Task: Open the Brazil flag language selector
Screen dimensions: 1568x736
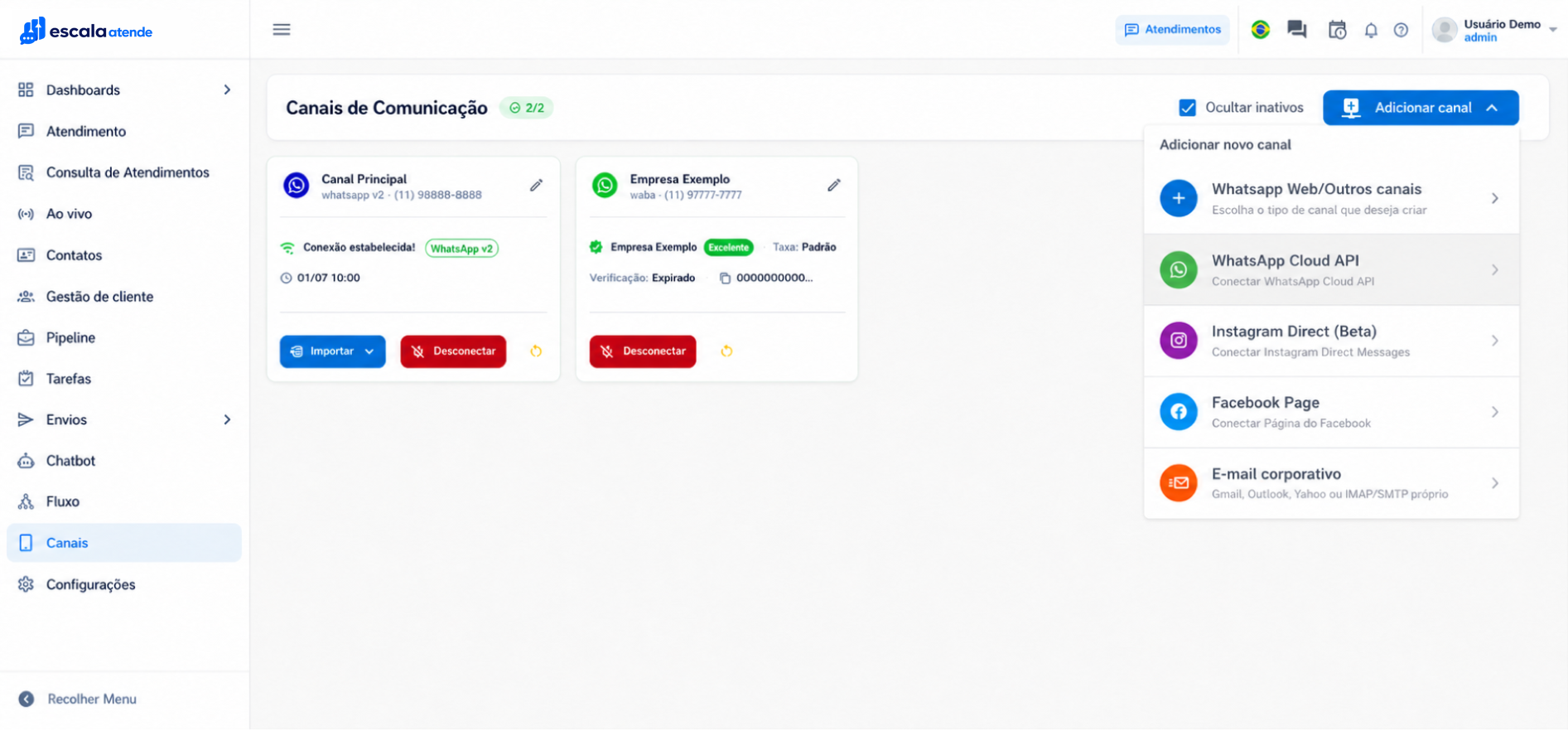Action: click(1260, 30)
